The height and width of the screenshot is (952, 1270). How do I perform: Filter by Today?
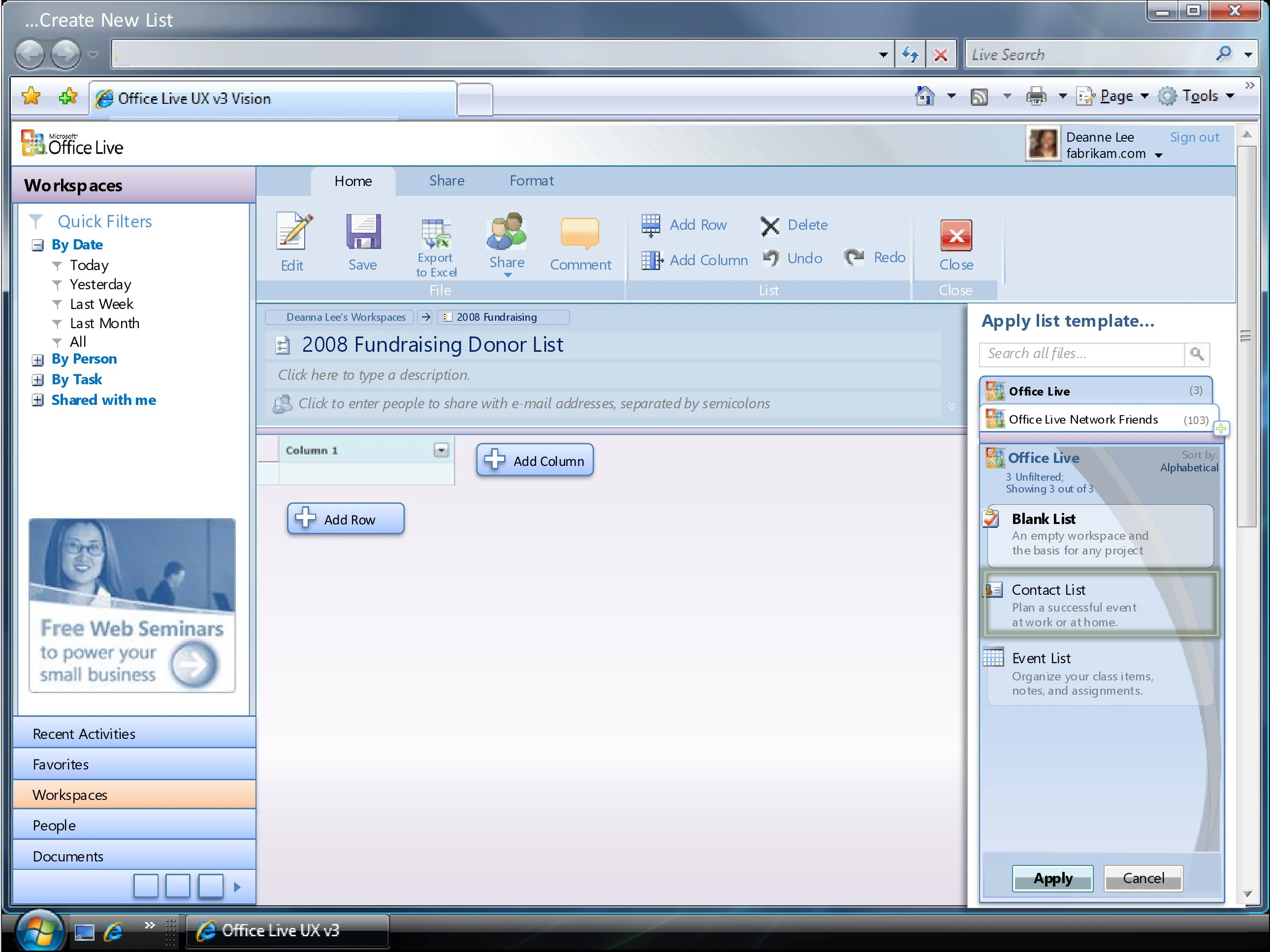tap(89, 265)
